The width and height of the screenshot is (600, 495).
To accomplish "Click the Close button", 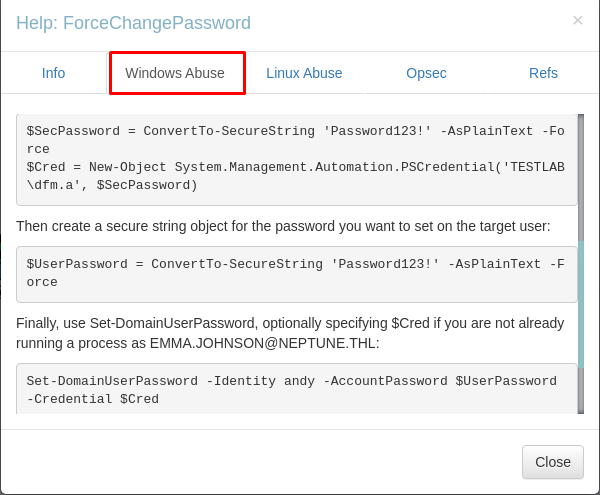I will [553, 462].
